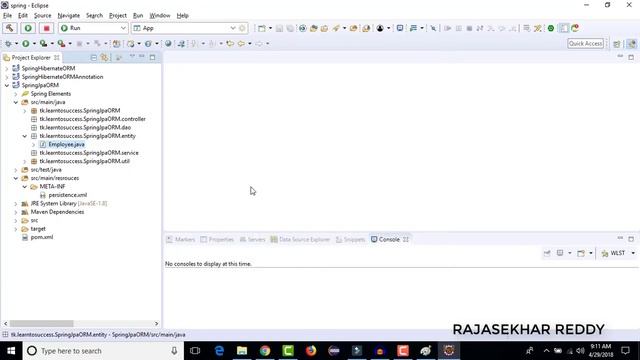This screenshot has height=360, width=640.
Task: Collapse the SpringJpaORM.entity package
Action: pyautogui.click(x=24, y=136)
